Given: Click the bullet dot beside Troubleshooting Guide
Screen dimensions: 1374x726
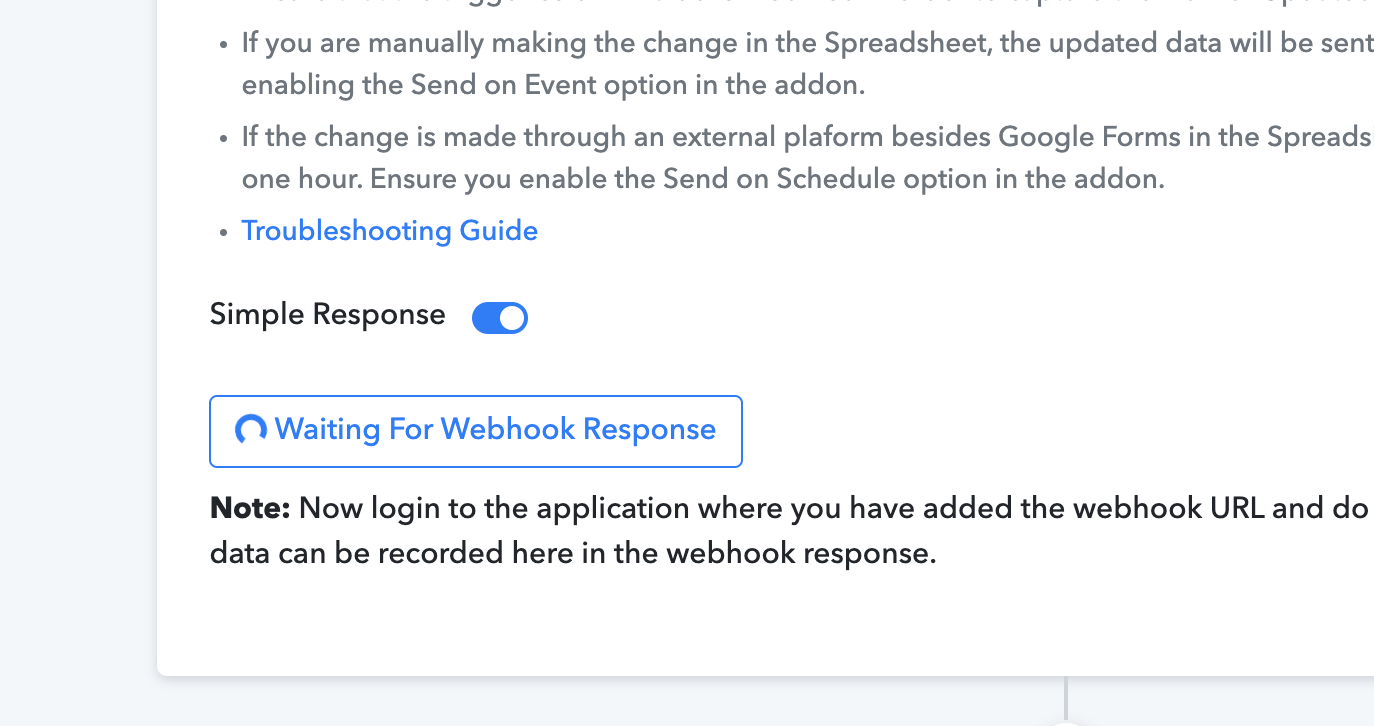Looking at the screenshot, I should tap(224, 233).
